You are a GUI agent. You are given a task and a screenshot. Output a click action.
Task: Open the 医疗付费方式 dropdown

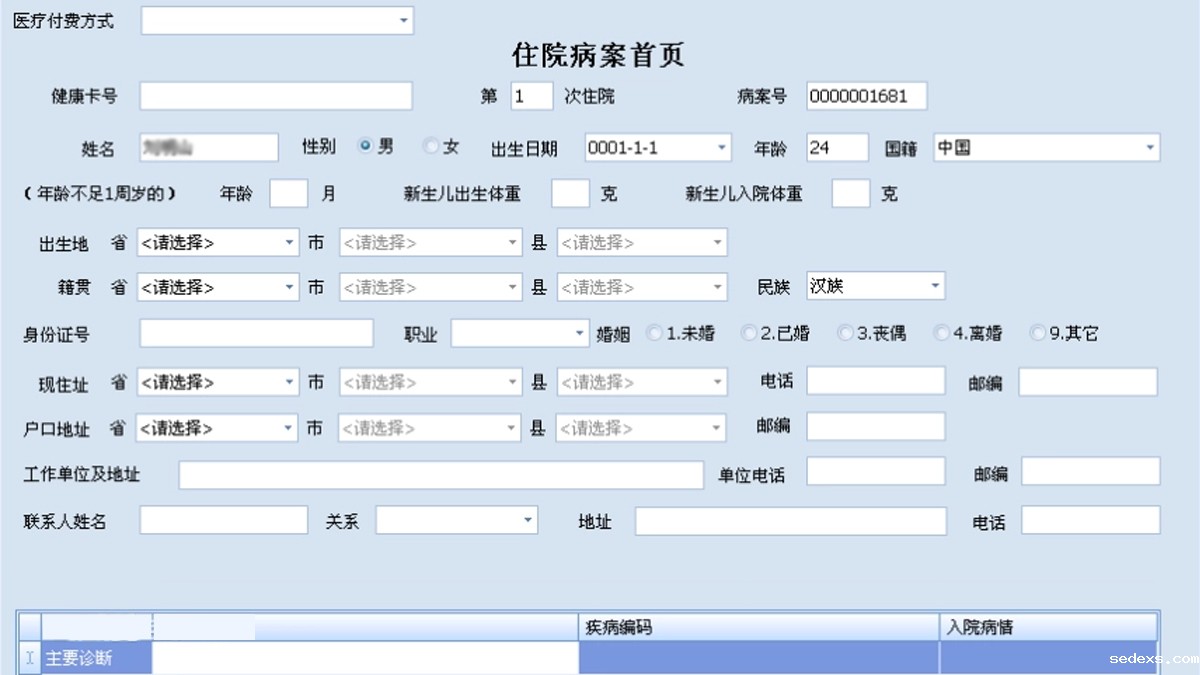click(403, 21)
